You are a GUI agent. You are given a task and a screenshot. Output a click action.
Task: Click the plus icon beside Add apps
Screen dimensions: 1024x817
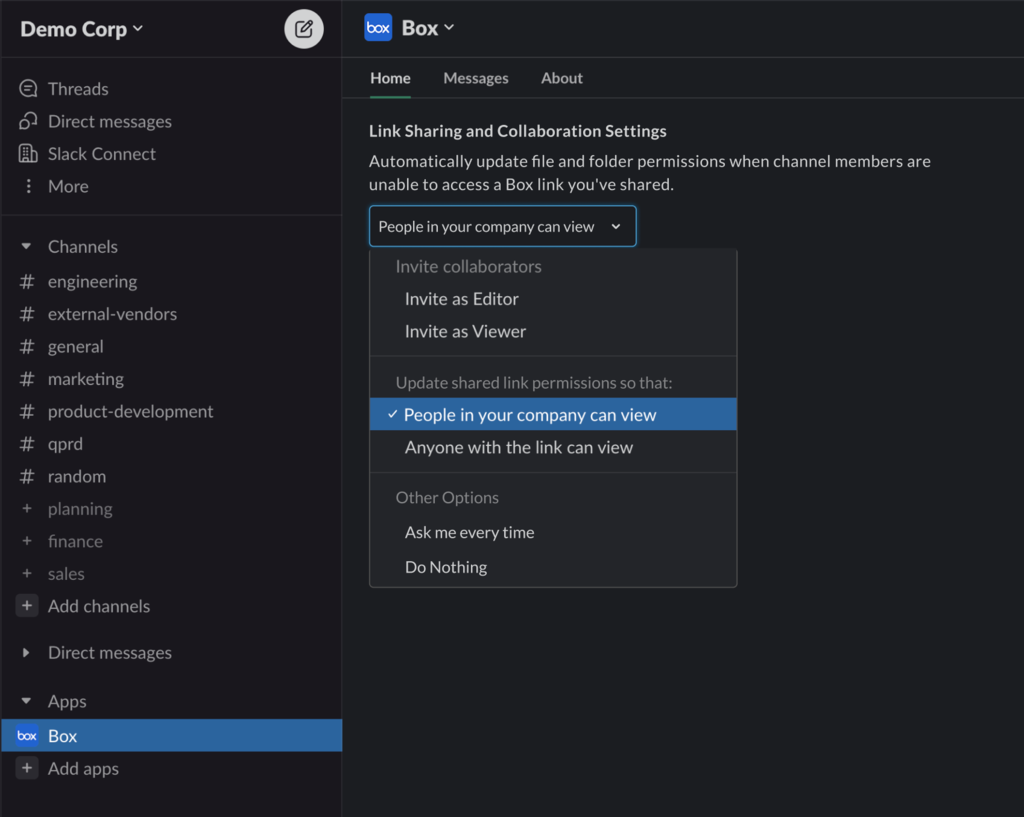pos(27,769)
